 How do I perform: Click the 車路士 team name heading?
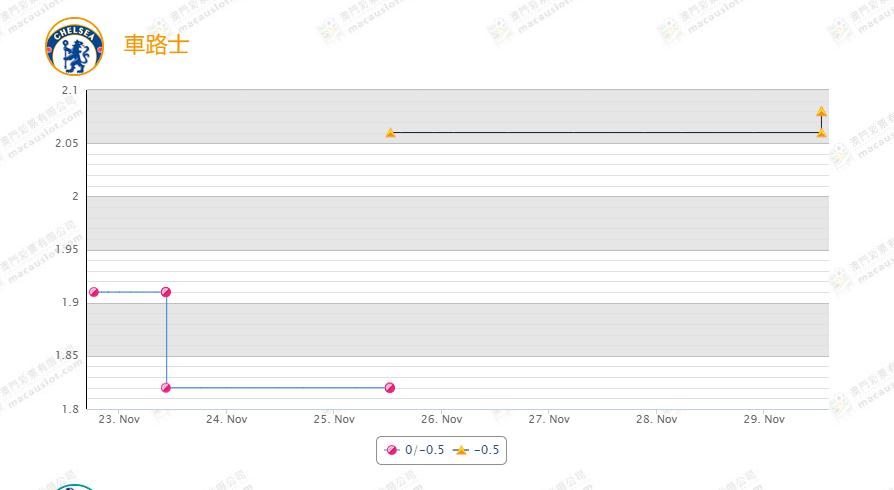point(156,44)
